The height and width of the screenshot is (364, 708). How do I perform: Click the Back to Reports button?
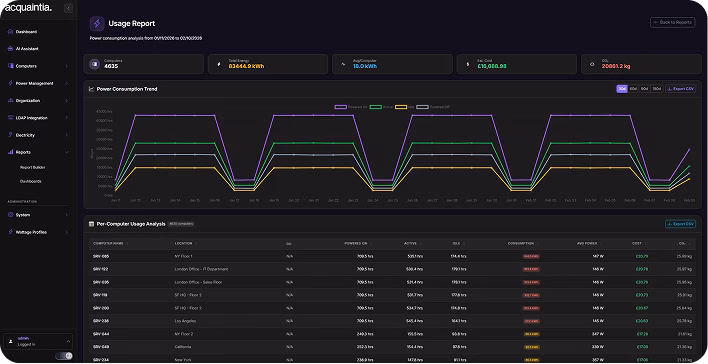672,22
